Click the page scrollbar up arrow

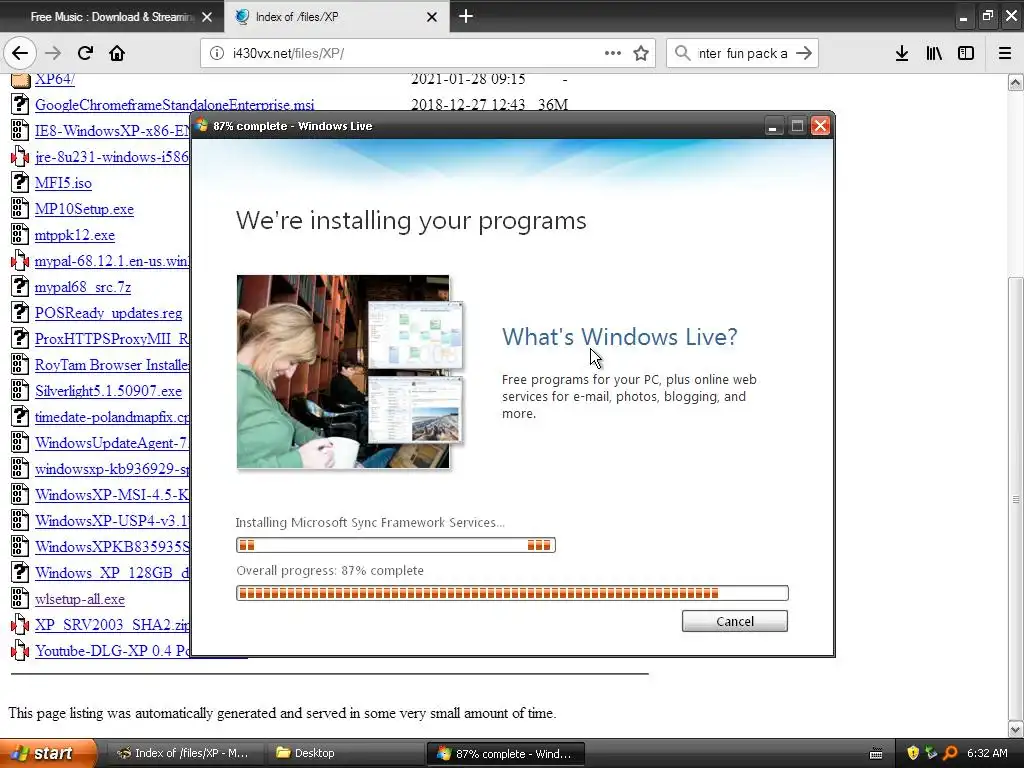coord(1016,82)
